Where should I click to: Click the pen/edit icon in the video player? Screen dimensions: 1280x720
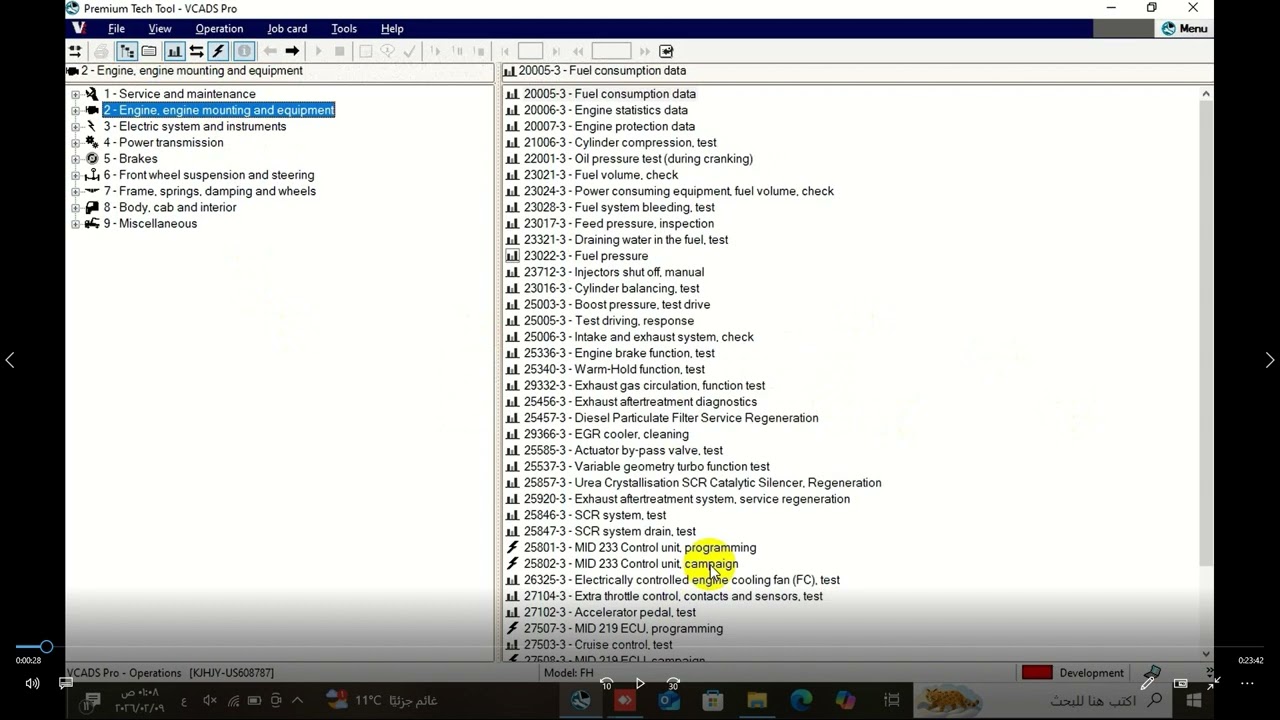pos(1147,684)
